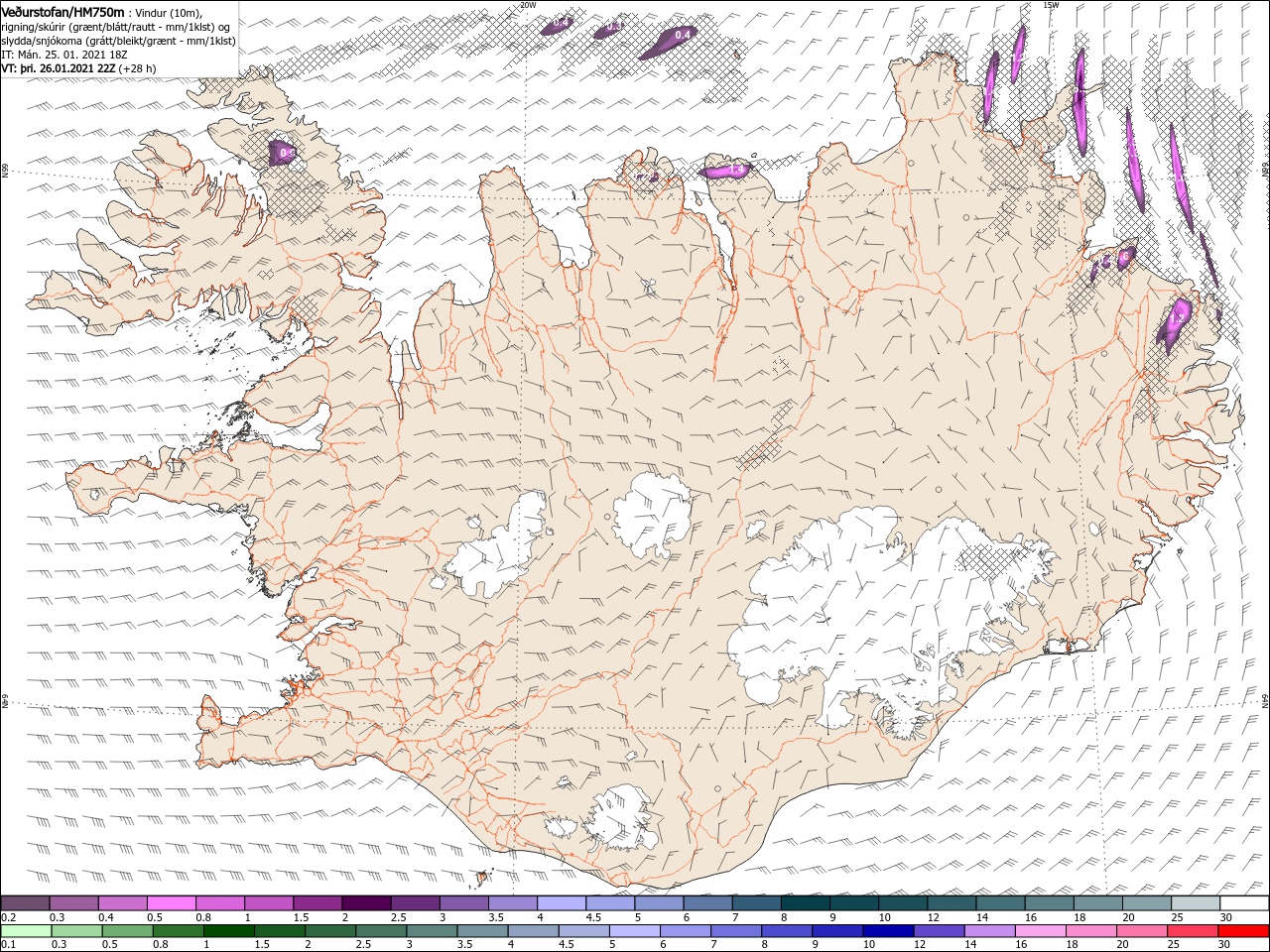1270x952 pixels.
Task: Select bright red rain swatch above 30
Action: (x=1243, y=930)
